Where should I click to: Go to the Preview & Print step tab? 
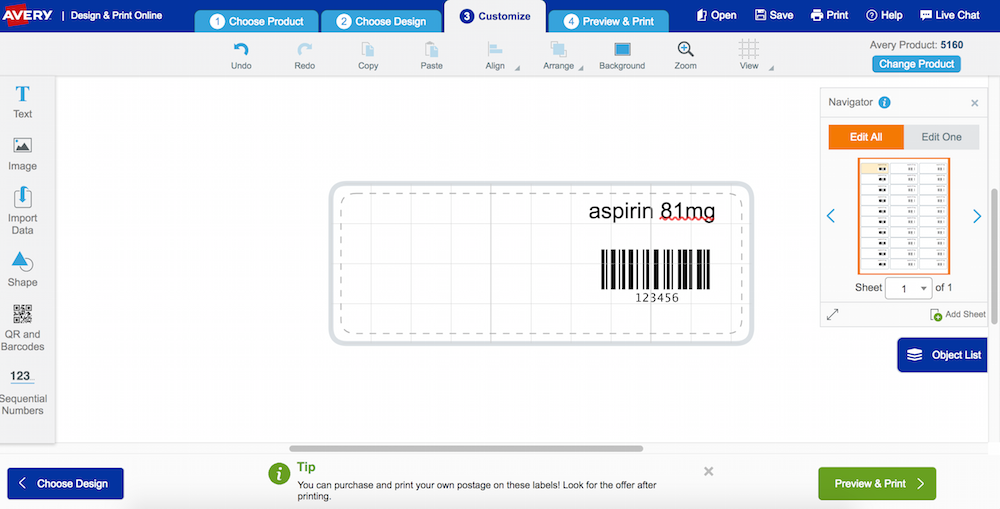pos(608,21)
